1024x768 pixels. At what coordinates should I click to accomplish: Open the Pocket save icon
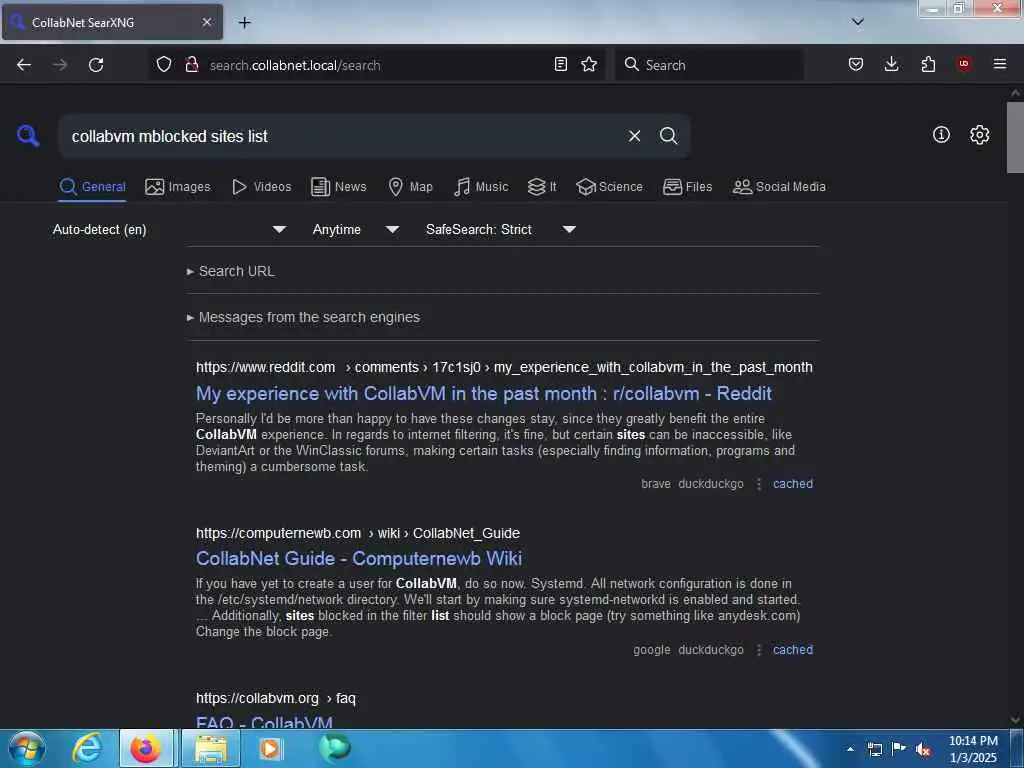[856, 64]
